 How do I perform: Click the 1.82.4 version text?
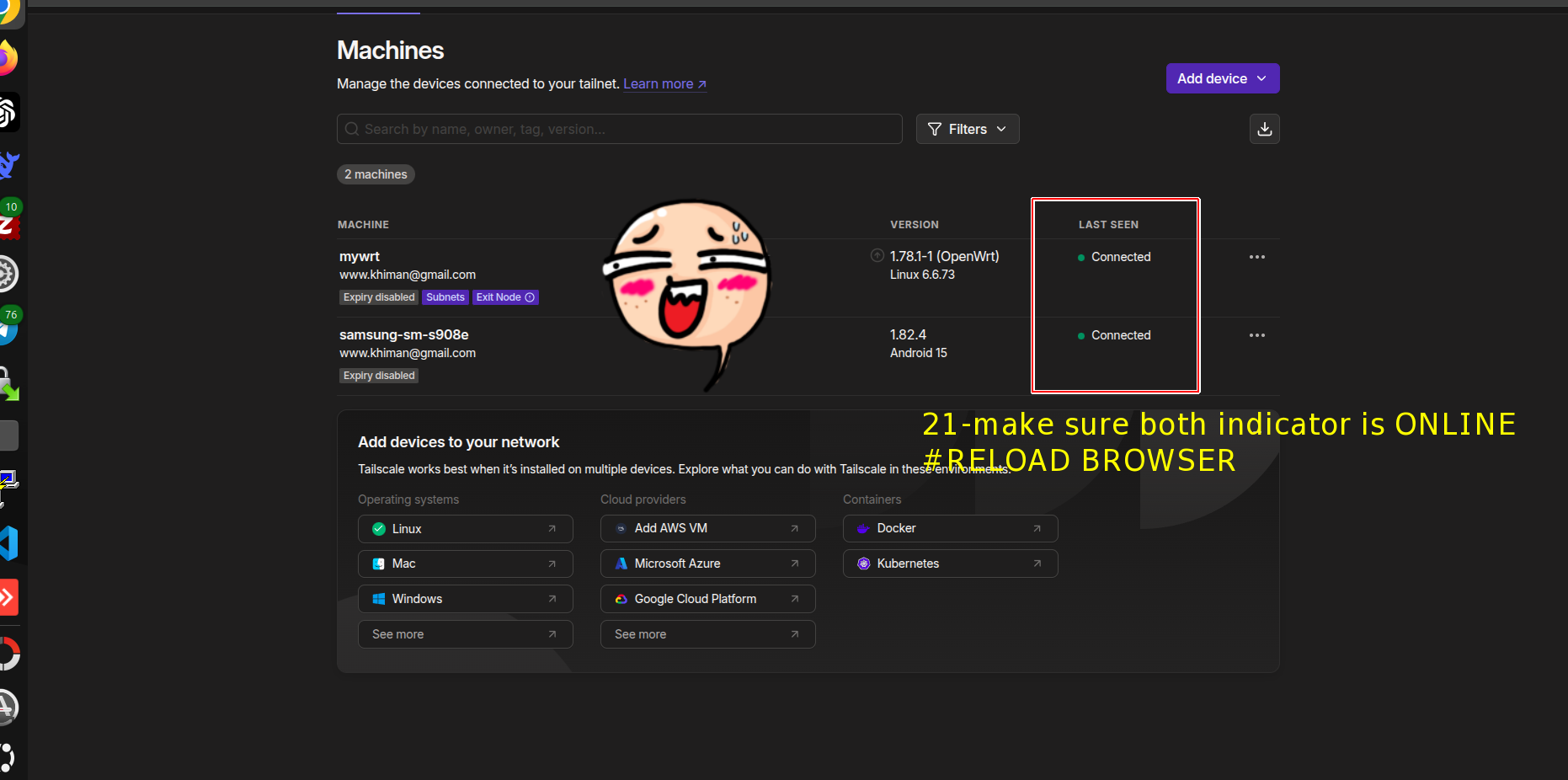click(908, 334)
